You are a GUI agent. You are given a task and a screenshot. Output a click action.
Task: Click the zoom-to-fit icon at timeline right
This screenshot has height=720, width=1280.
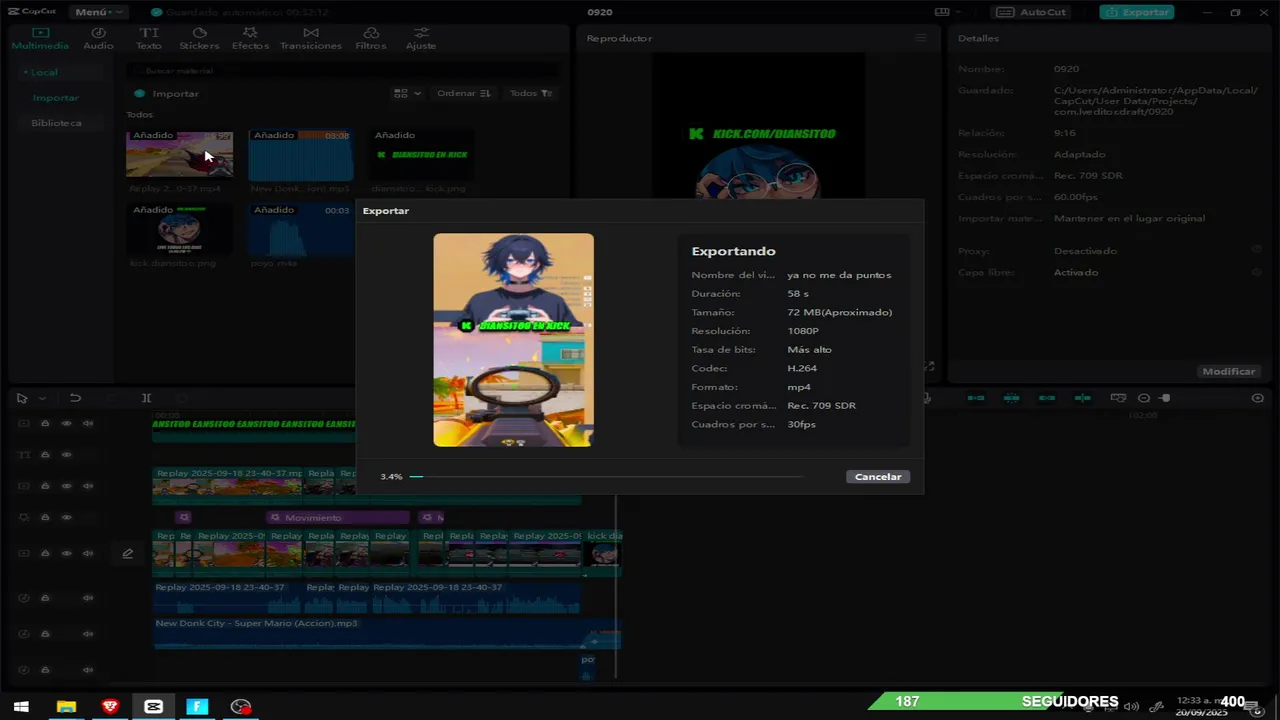[1258, 398]
